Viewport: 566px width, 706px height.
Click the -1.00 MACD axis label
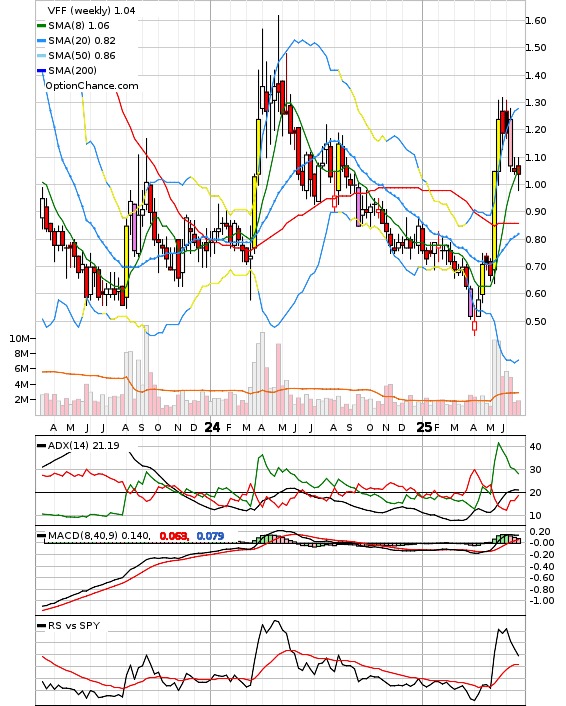(541, 601)
